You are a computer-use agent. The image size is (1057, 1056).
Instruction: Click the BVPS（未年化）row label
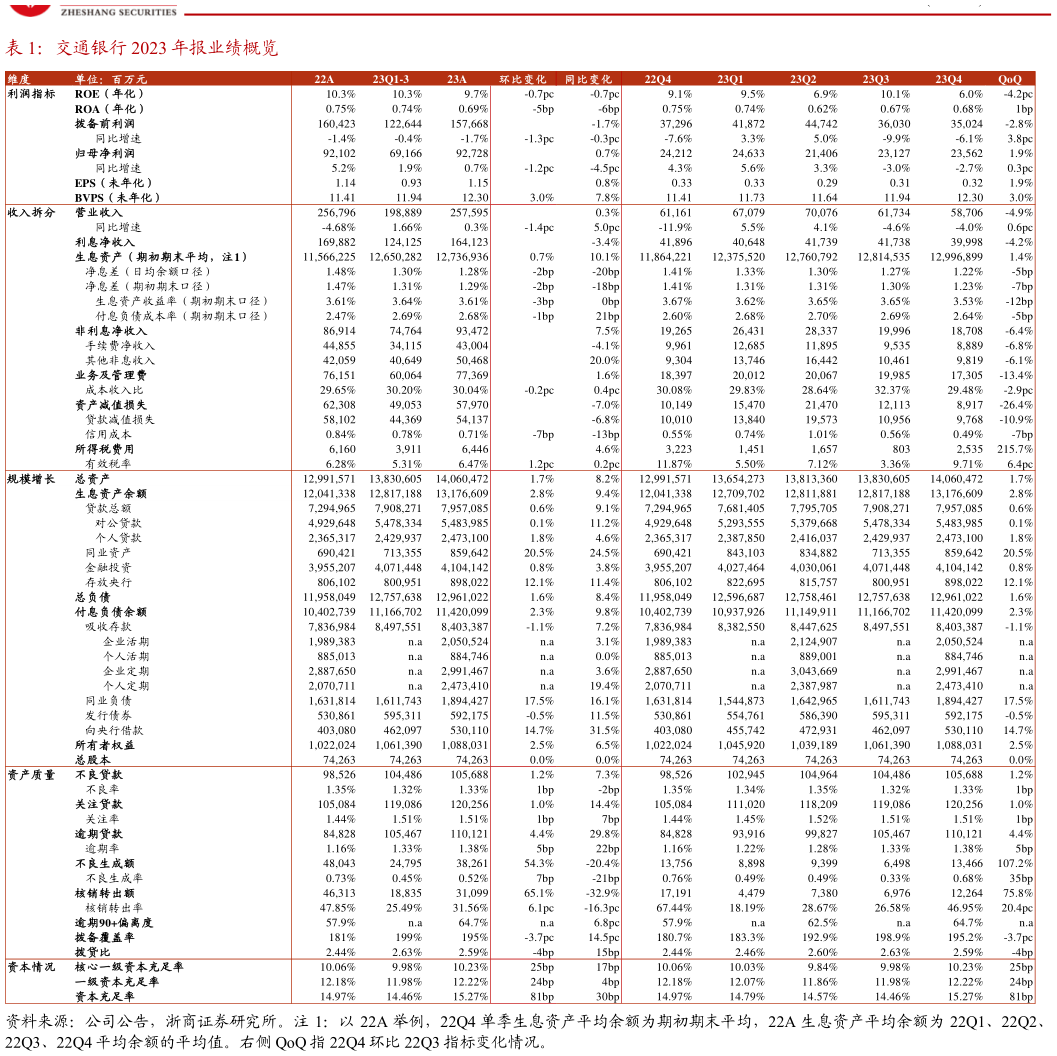(x=117, y=198)
